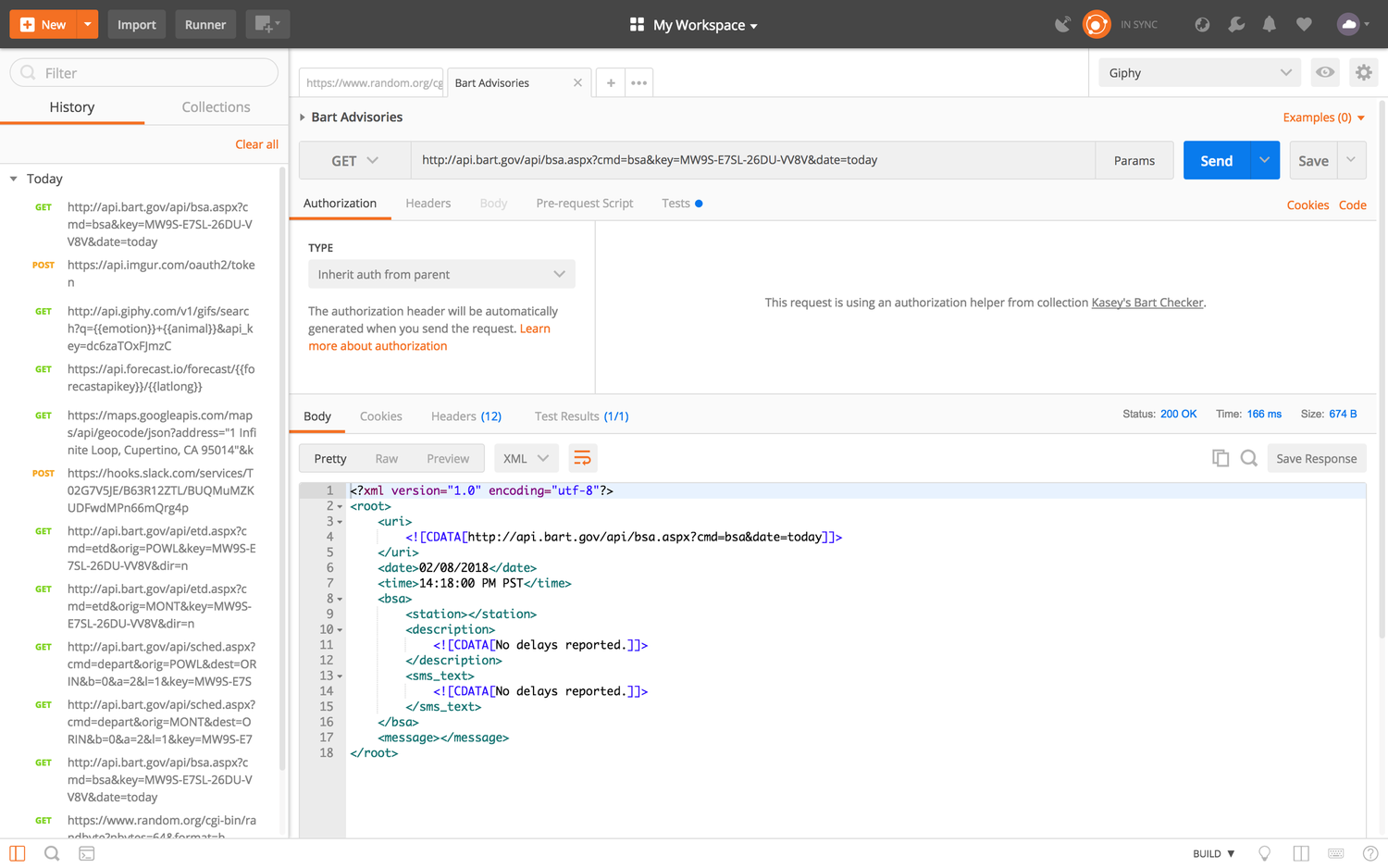Open the Headers (12) response tab
The width and height of the screenshot is (1388, 868).
[465, 415]
